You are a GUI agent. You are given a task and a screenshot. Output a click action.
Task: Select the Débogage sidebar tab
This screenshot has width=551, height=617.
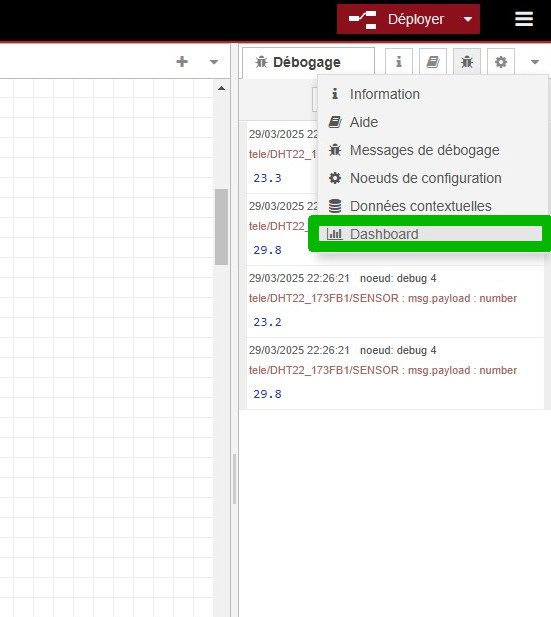(x=308, y=62)
